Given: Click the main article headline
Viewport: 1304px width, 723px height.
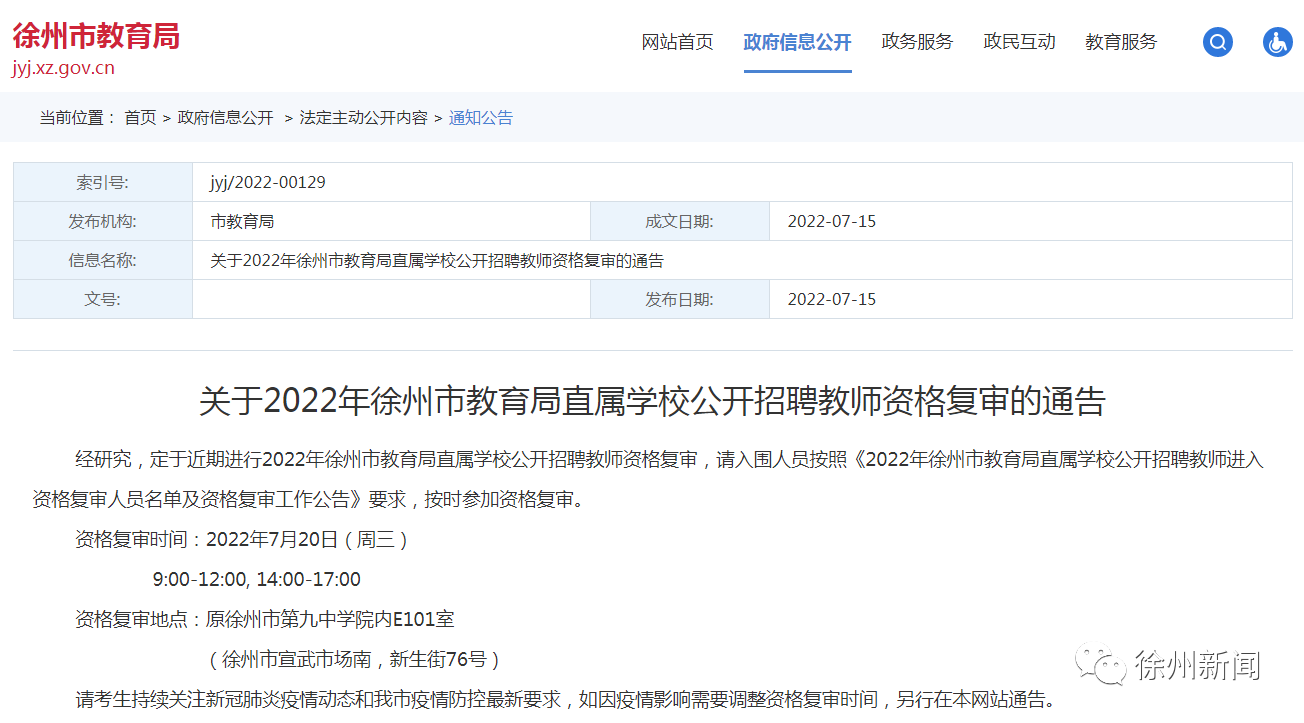Looking at the screenshot, I should 652,402.
